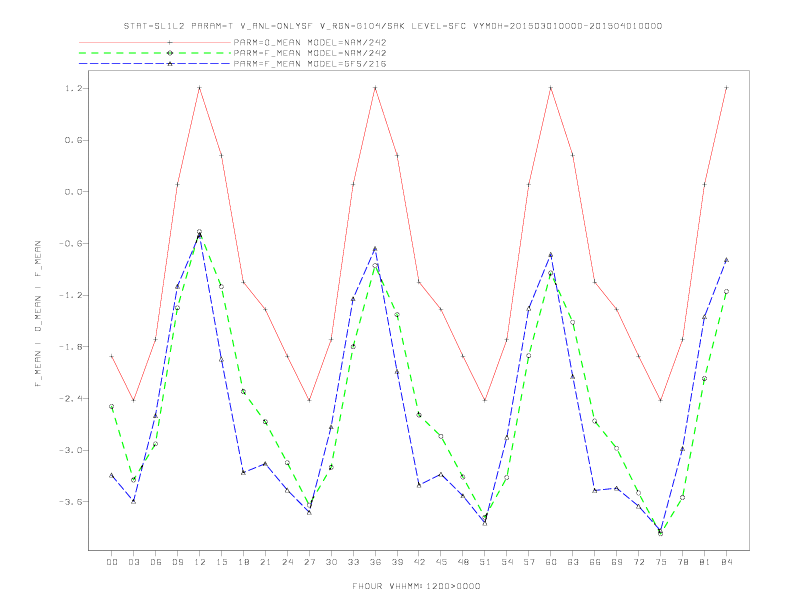Click red O_MEAN marker at hour 84

coord(726,88)
